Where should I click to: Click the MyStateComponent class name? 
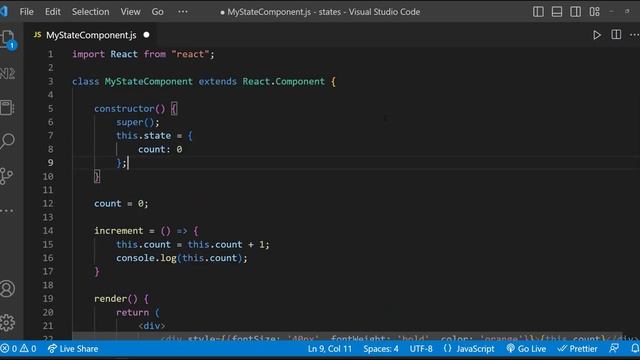click(148, 81)
